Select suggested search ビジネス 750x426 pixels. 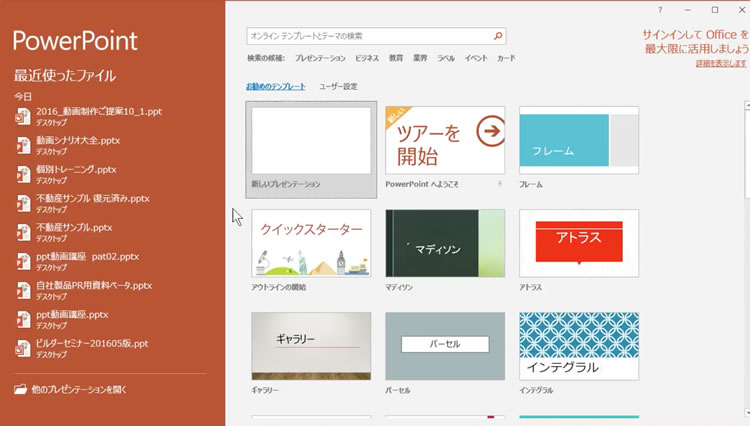point(367,58)
